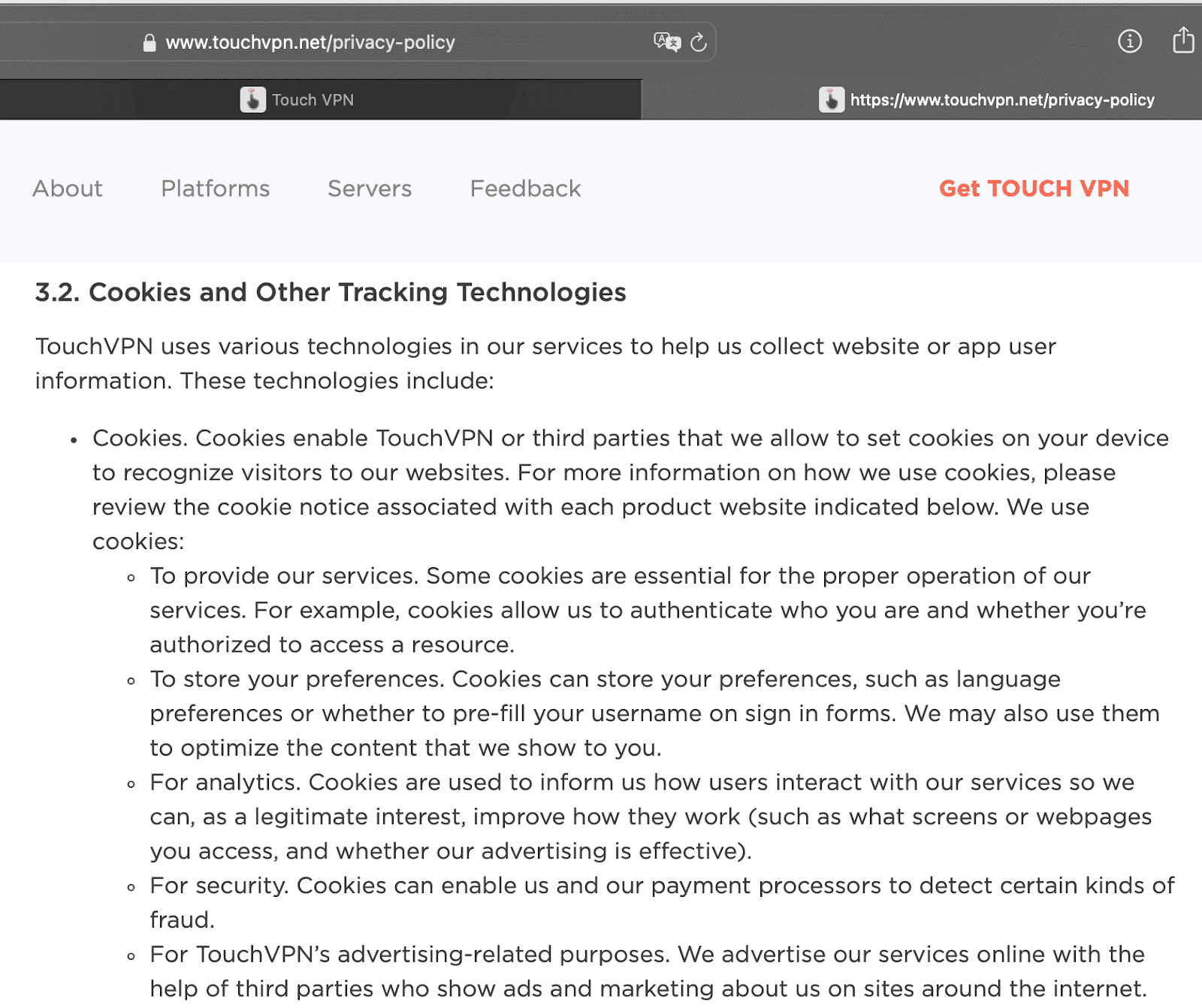Click the 'To store your preferences' bullet
The image size is (1202, 1008).
click(654, 714)
